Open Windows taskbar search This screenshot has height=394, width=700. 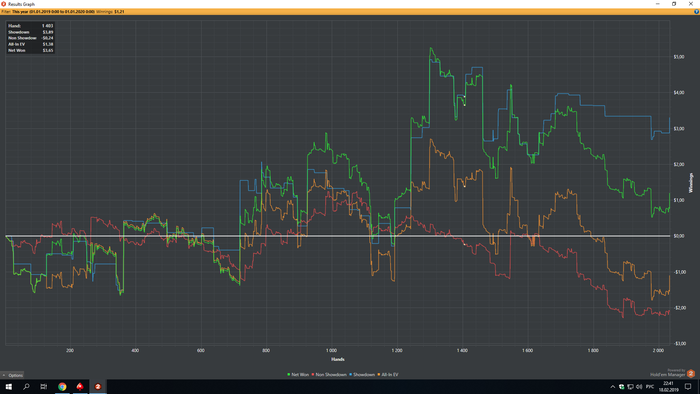click(x=26, y=386)
